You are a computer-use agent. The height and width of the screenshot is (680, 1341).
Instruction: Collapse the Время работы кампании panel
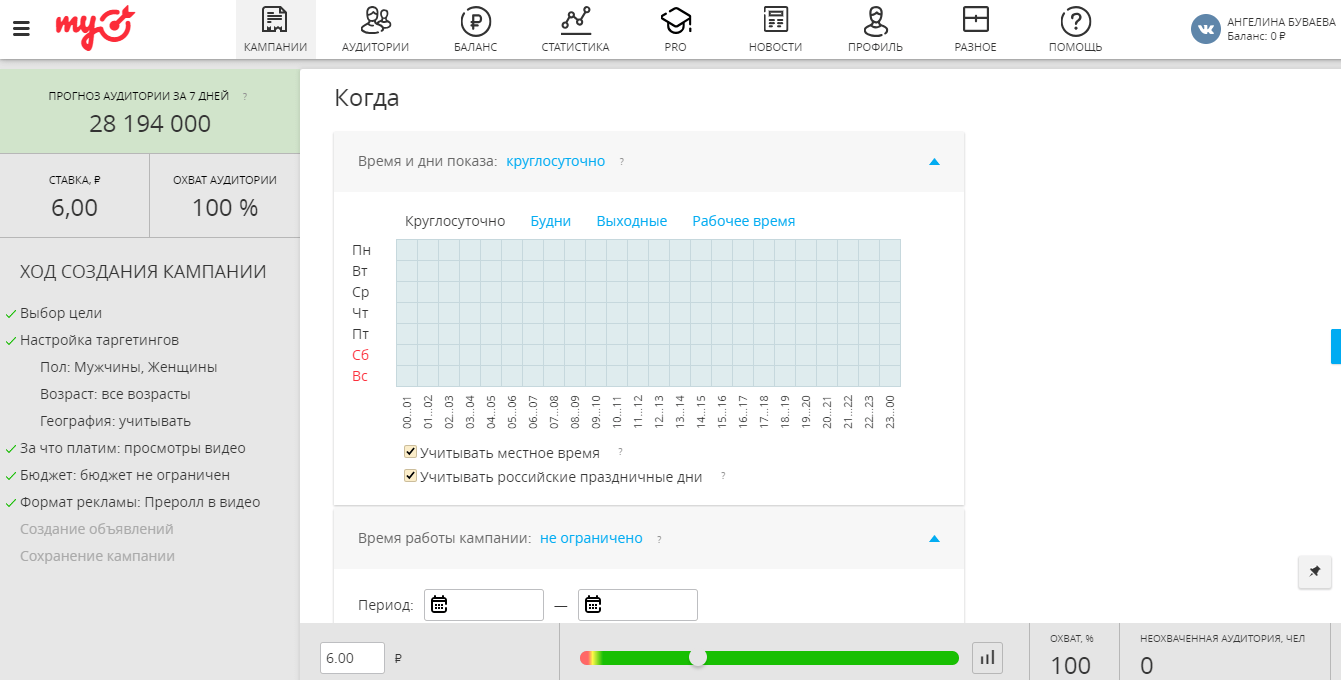(x=934, y=538)
